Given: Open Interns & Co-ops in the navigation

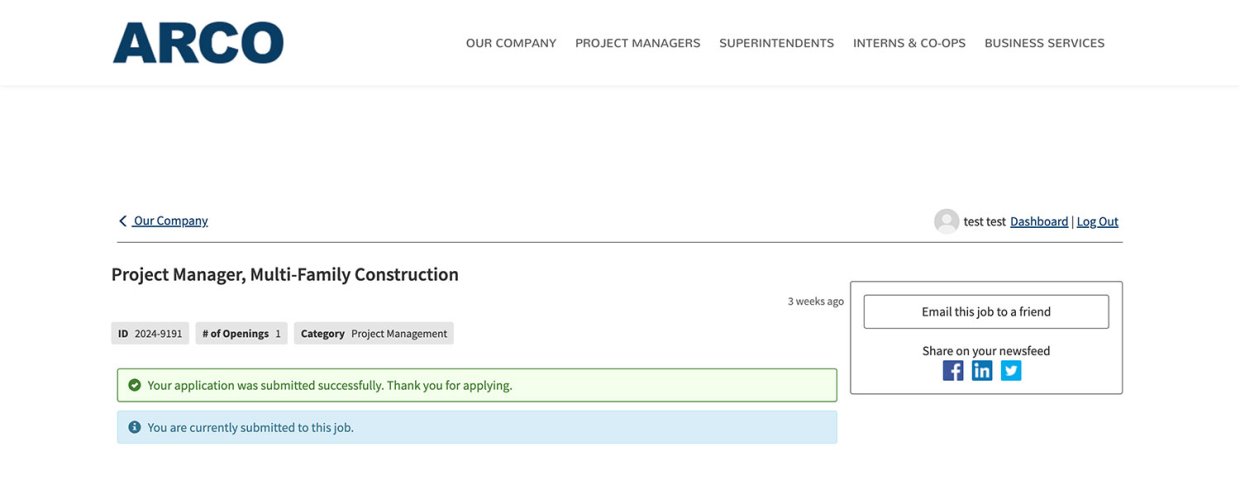Looking at the screenshot, I should (909, 43).
